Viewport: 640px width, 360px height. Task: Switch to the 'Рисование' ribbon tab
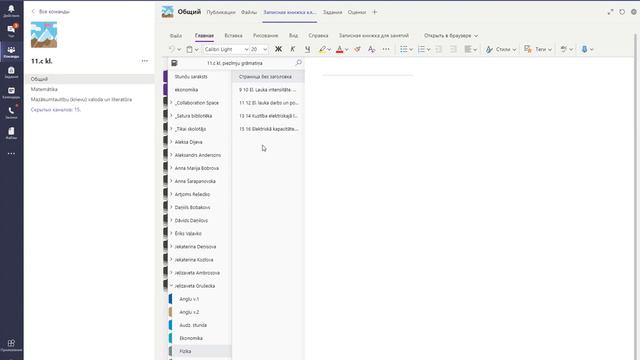coord(265,36)
